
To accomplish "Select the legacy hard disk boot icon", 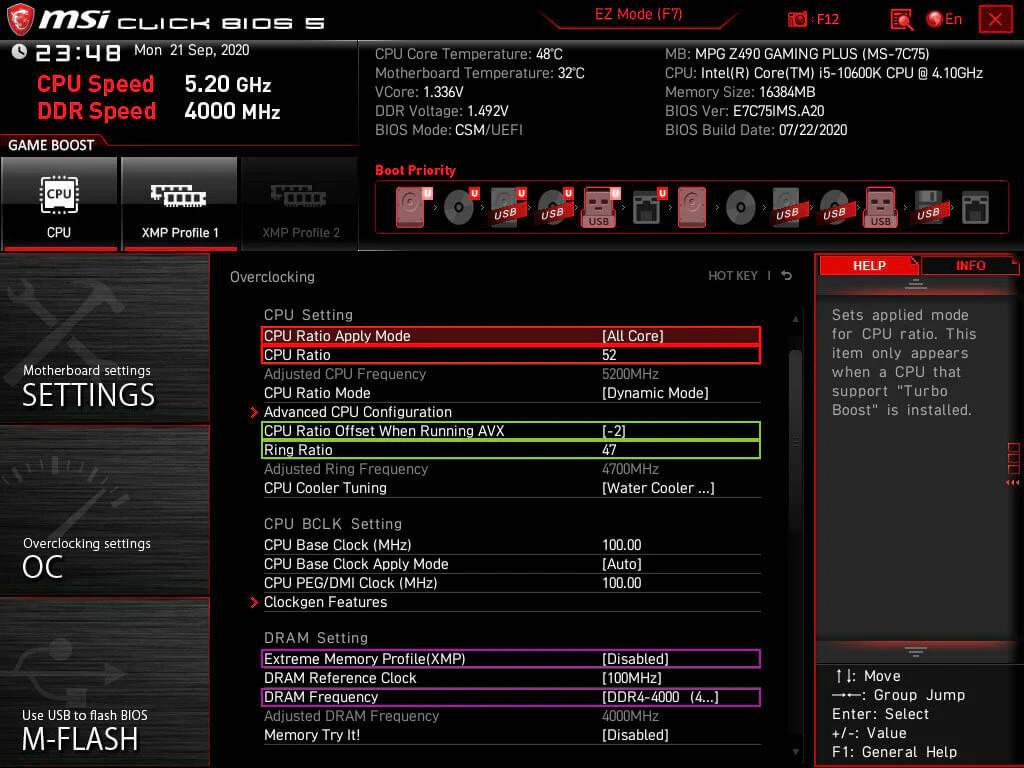I will pyautogui.click(x=692, y=207).
